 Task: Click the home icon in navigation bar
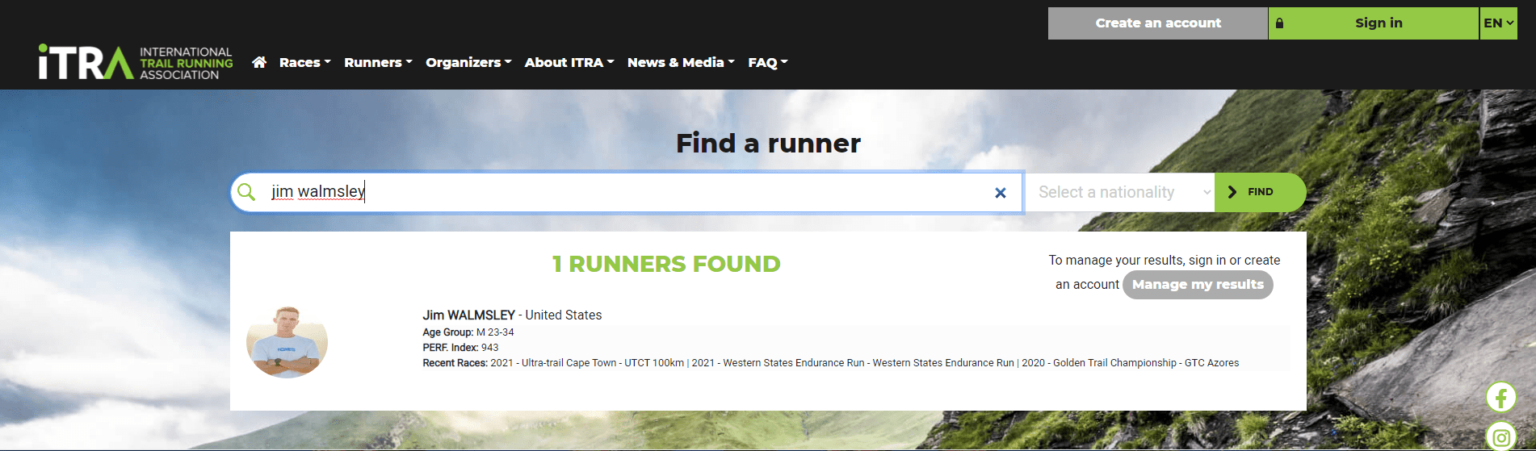[259, 62]
